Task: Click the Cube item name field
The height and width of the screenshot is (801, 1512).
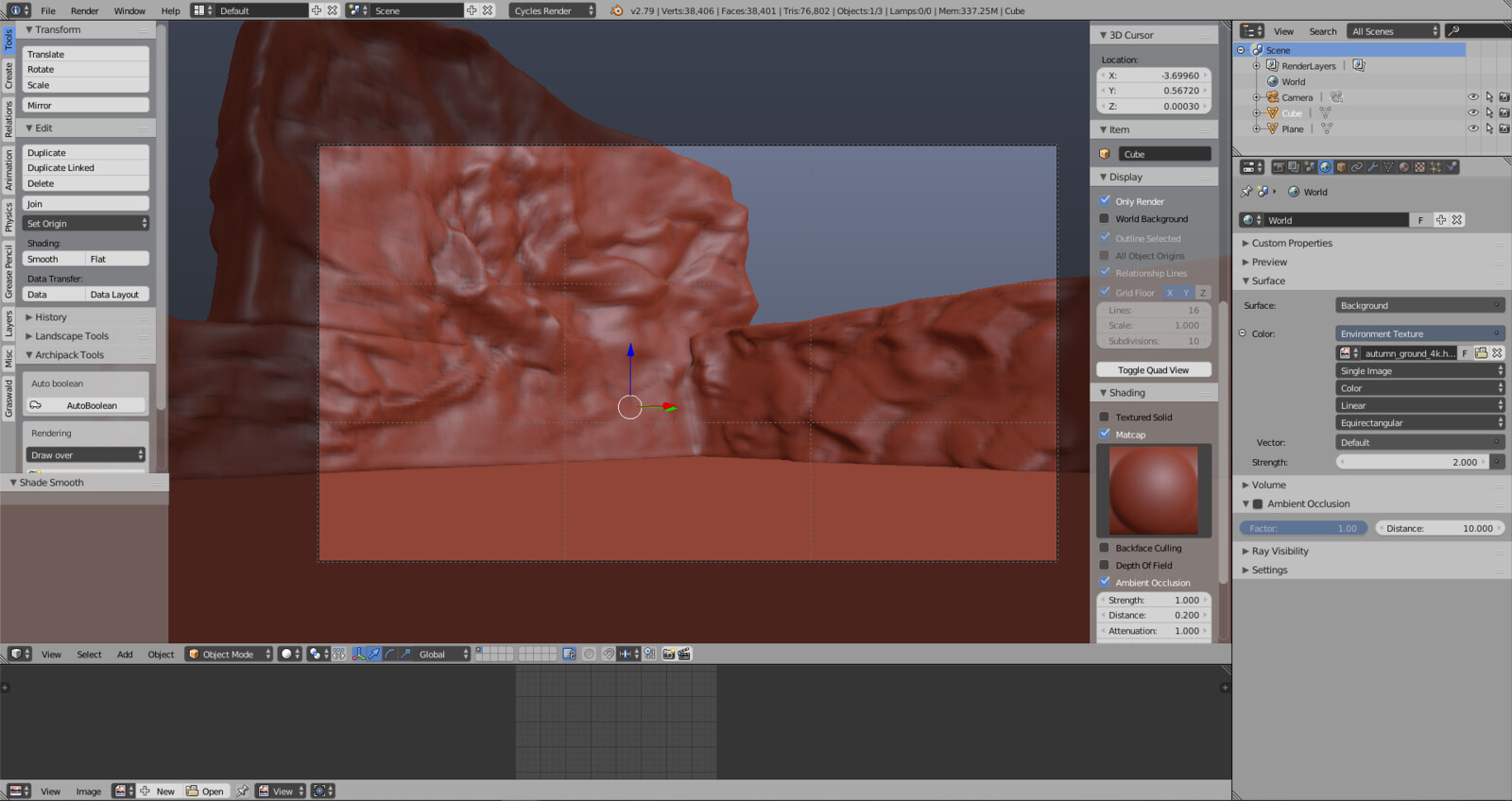Action: pos(1165,154)
